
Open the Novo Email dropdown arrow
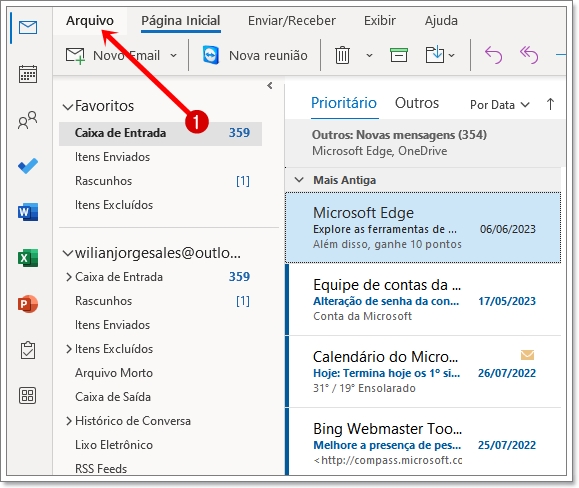(x=173, y=56)
